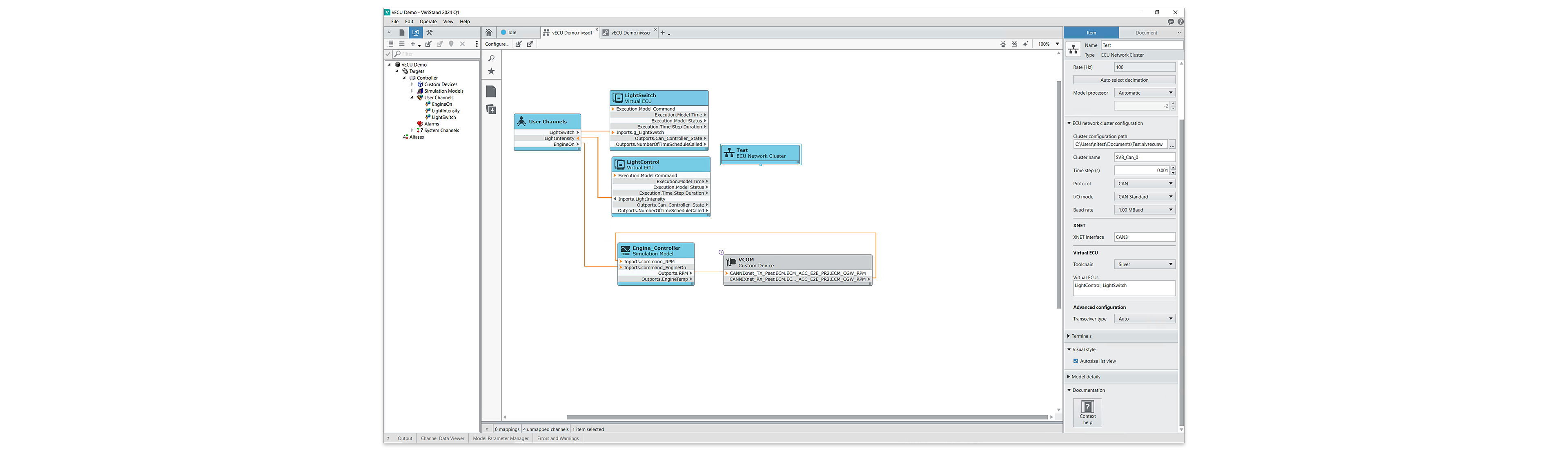Open the Operate menu

pyautogui.click(x=428, y=21)
